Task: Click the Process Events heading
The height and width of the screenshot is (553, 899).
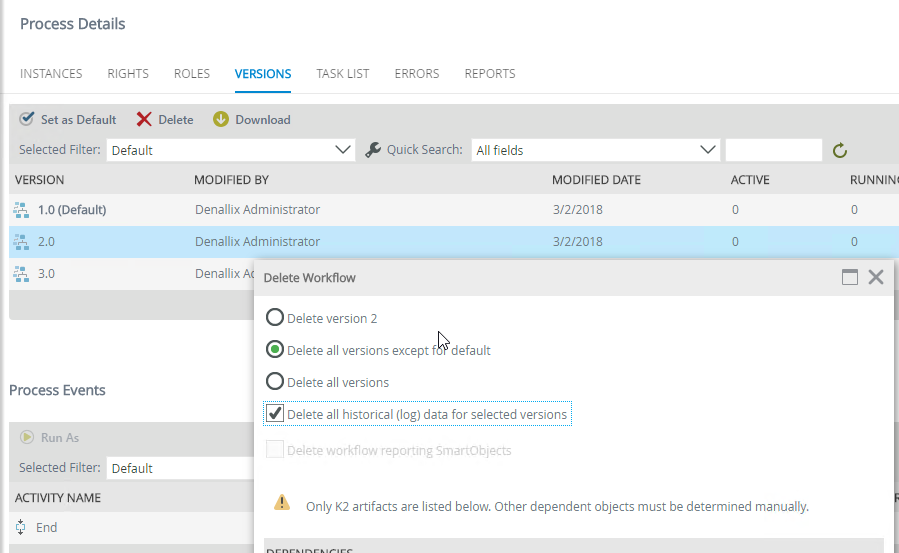Action: [x=57, y=390]
